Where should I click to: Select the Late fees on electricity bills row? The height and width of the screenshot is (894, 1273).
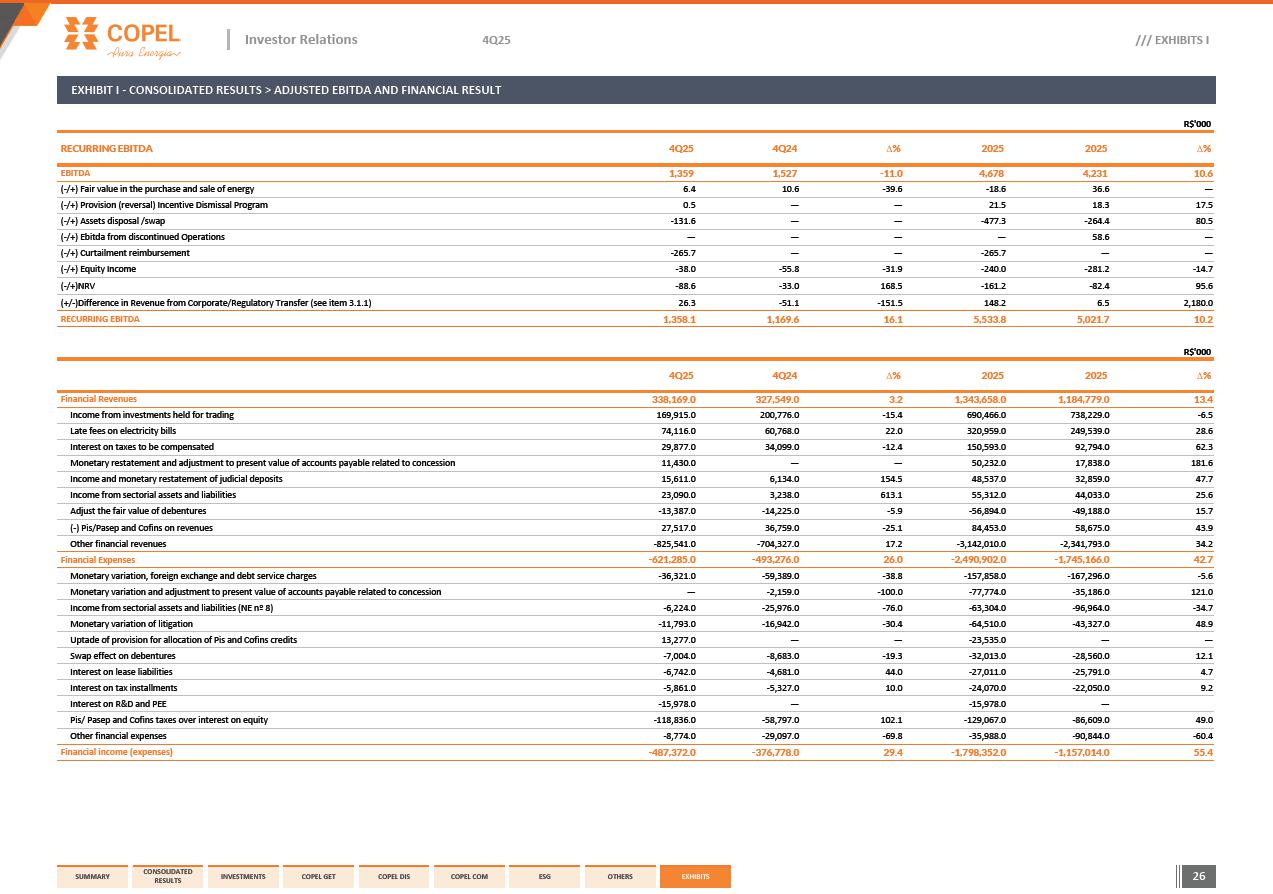[123, 431]
